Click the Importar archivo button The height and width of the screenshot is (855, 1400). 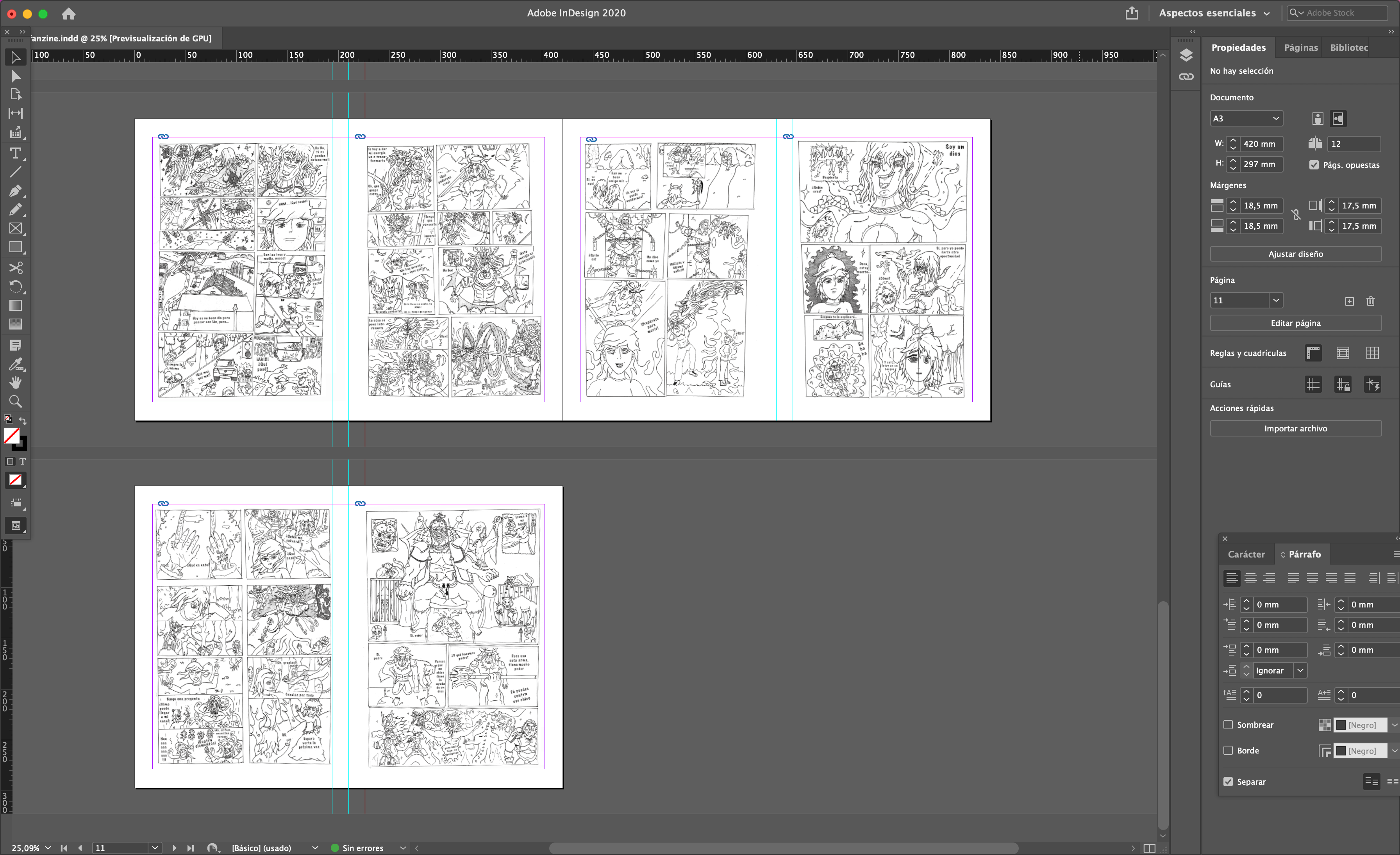coord(1295,429)
